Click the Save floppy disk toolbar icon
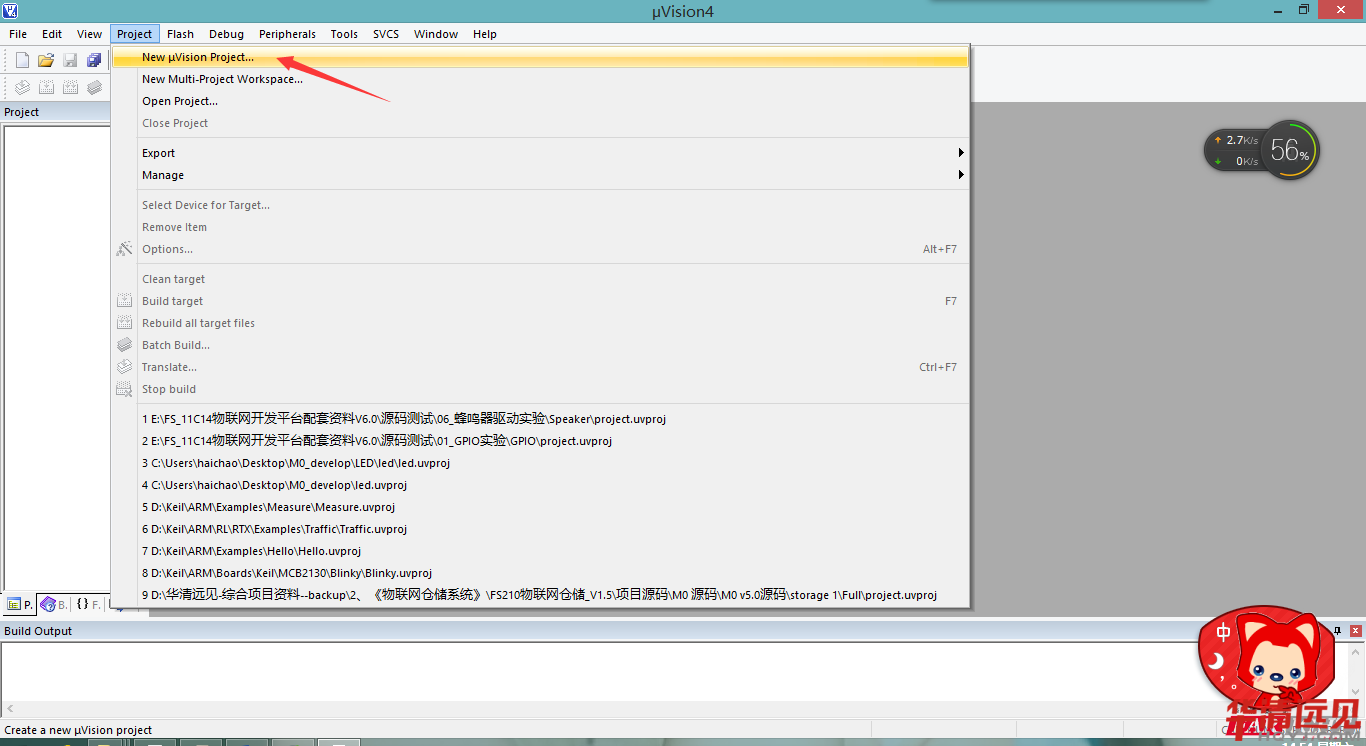 [x=70, y=61]
